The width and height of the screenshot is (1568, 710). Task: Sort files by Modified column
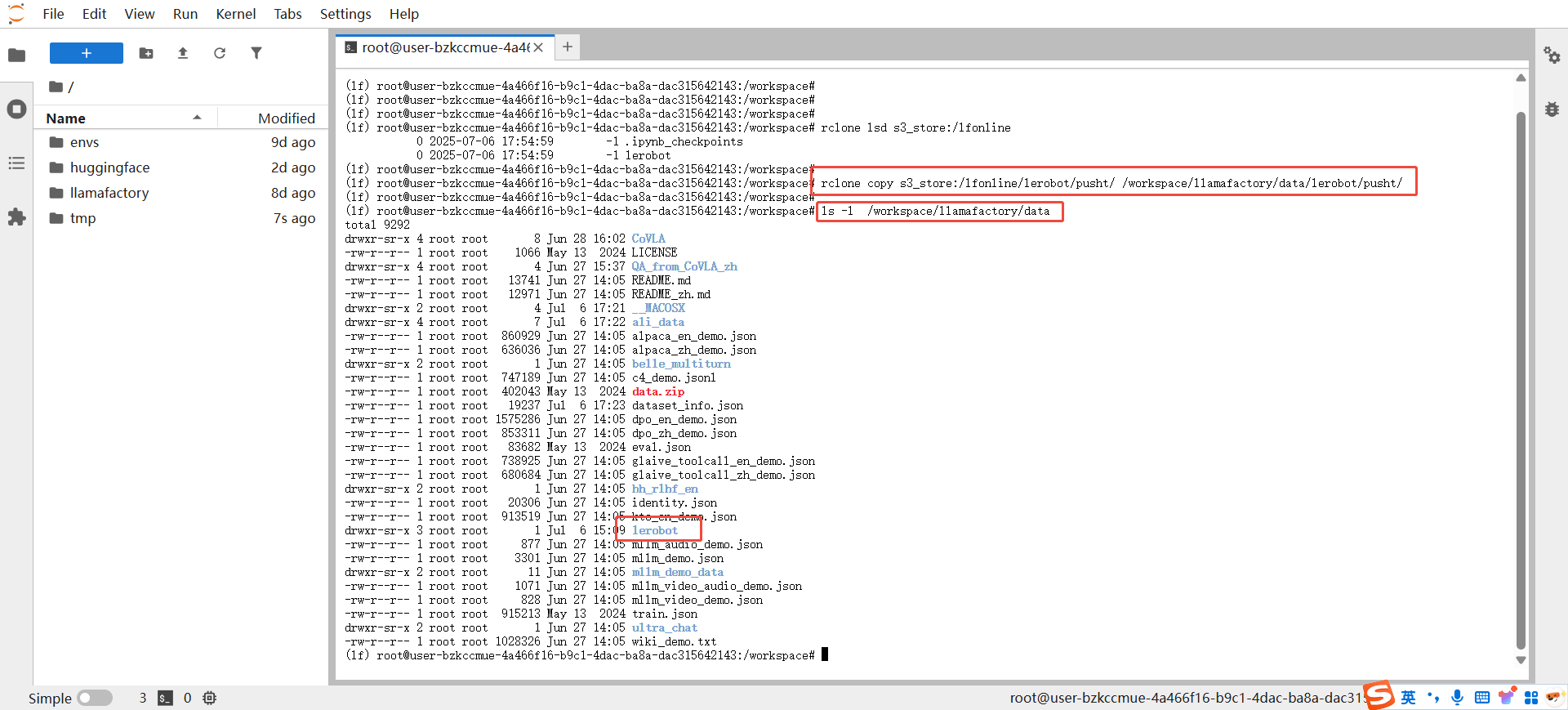coord(286,118)
